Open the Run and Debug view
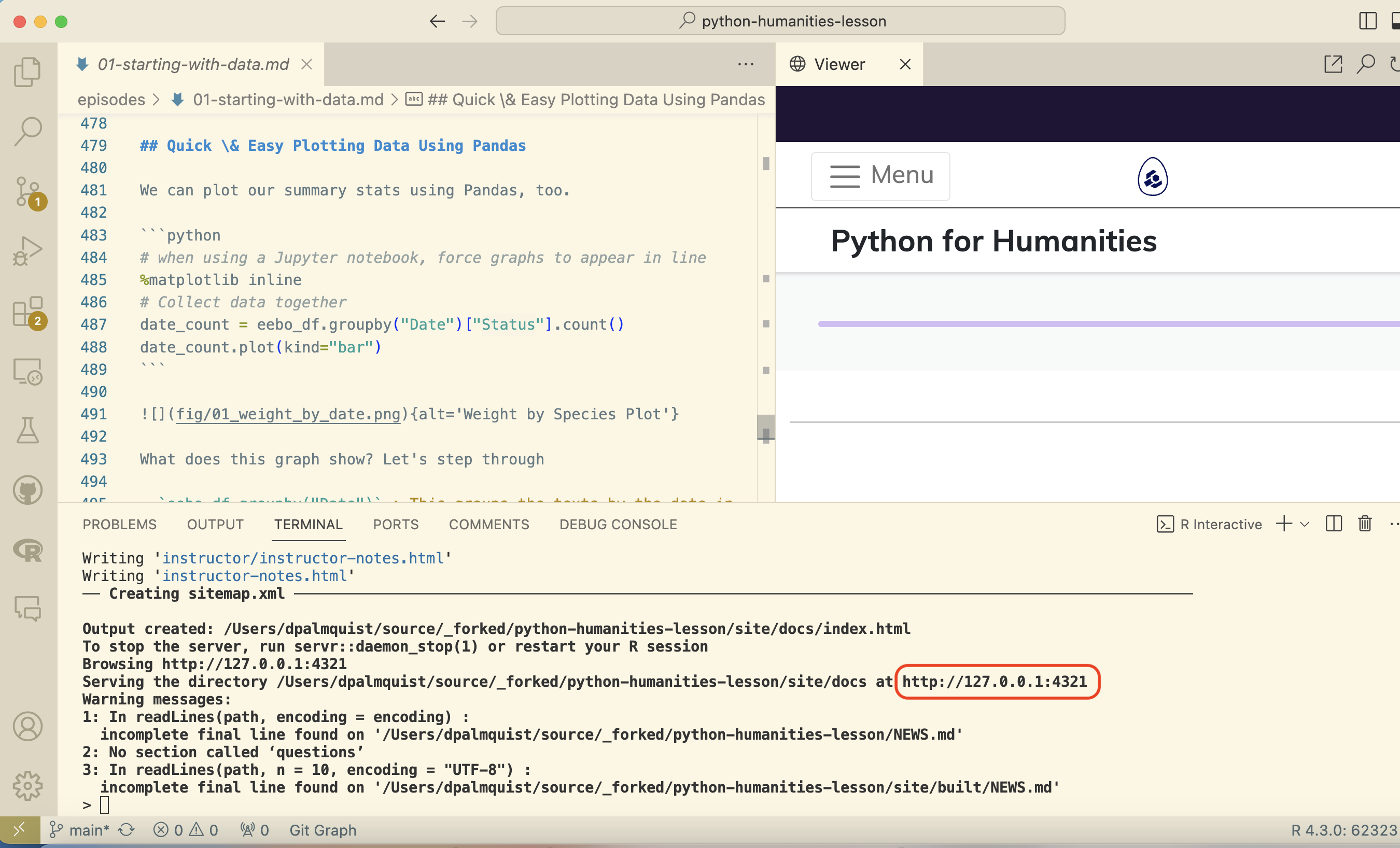This screenshot has width=1400, height=848. pos(27,250)
